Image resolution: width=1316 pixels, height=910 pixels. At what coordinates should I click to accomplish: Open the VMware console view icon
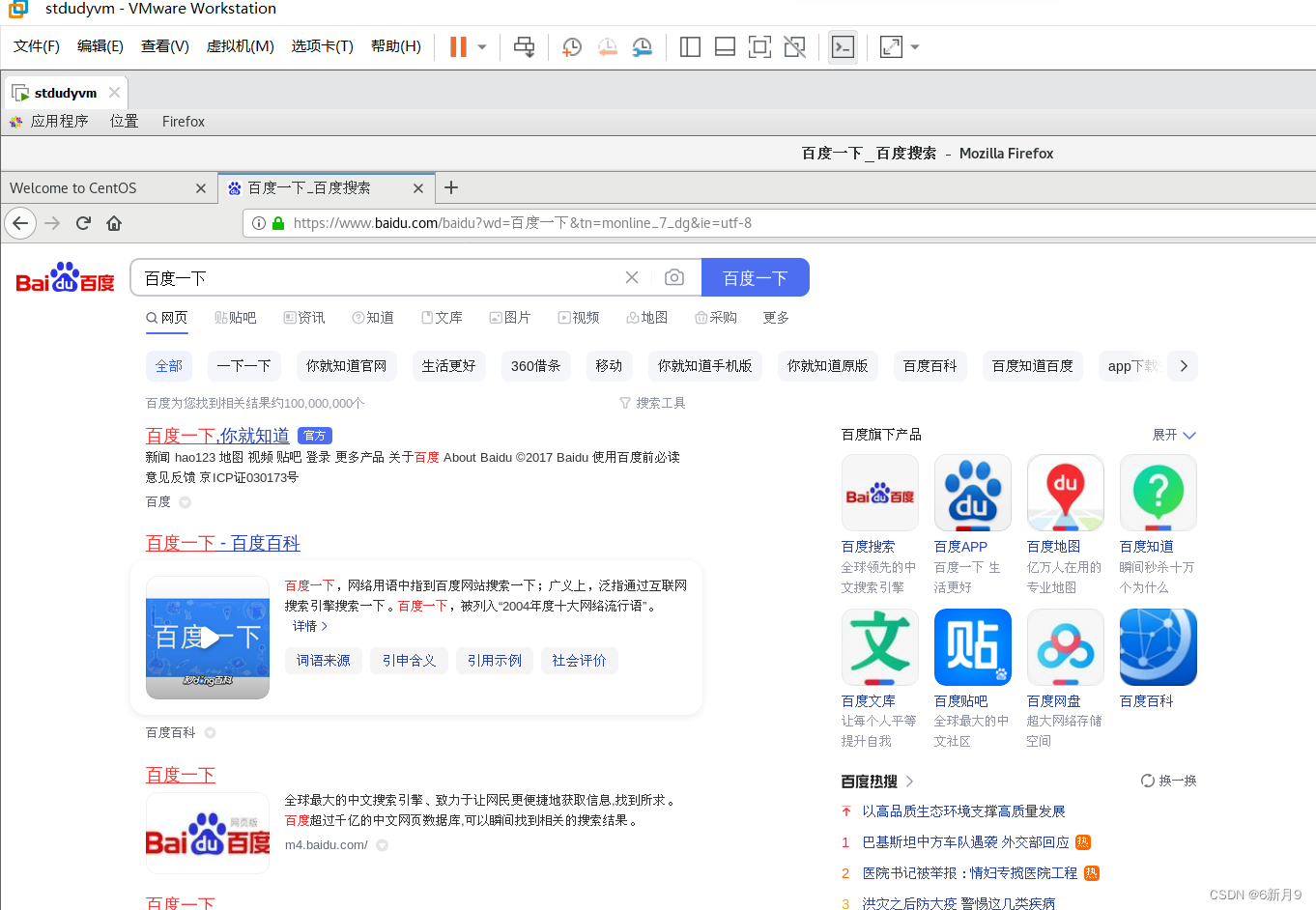(843, 46)
